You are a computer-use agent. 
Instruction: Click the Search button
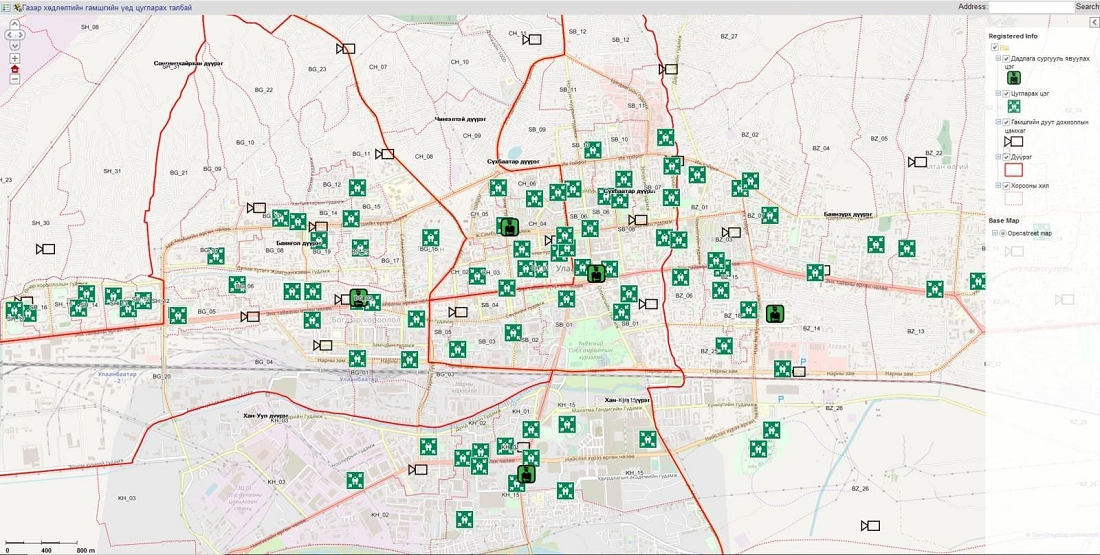(x=1087, y=7)
